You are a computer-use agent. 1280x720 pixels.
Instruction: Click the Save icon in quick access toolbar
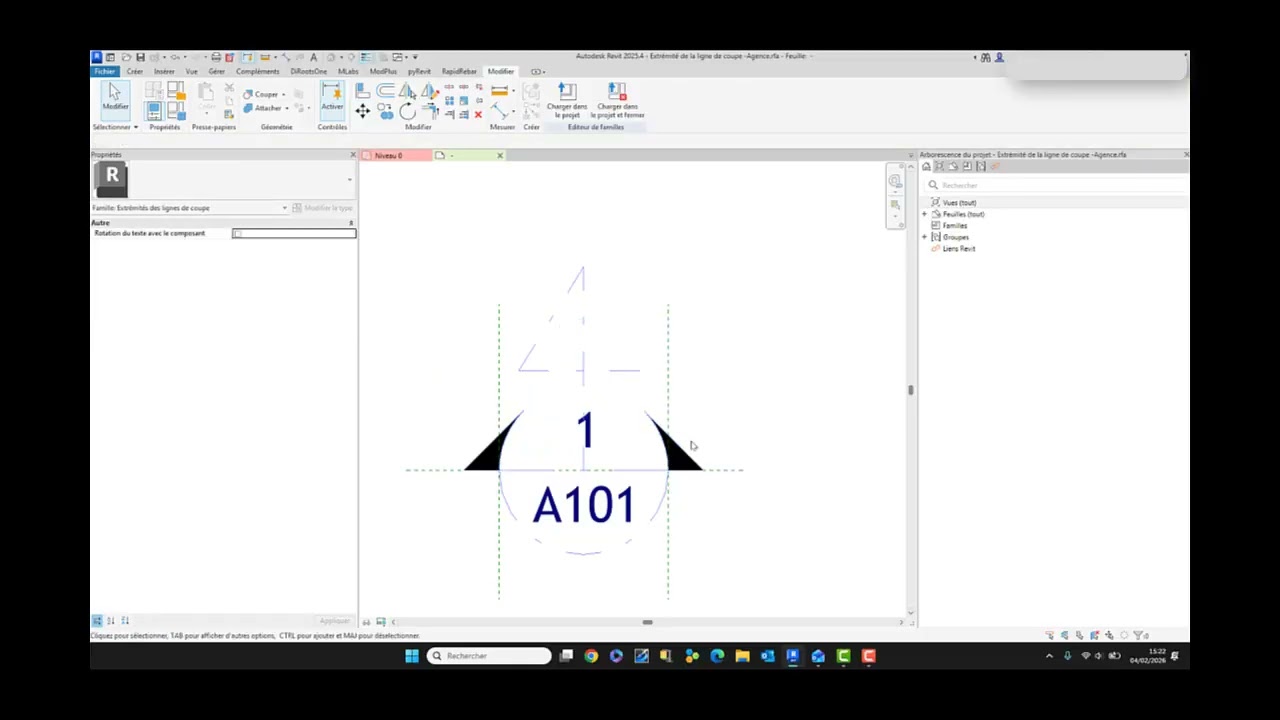pos(141,57)
